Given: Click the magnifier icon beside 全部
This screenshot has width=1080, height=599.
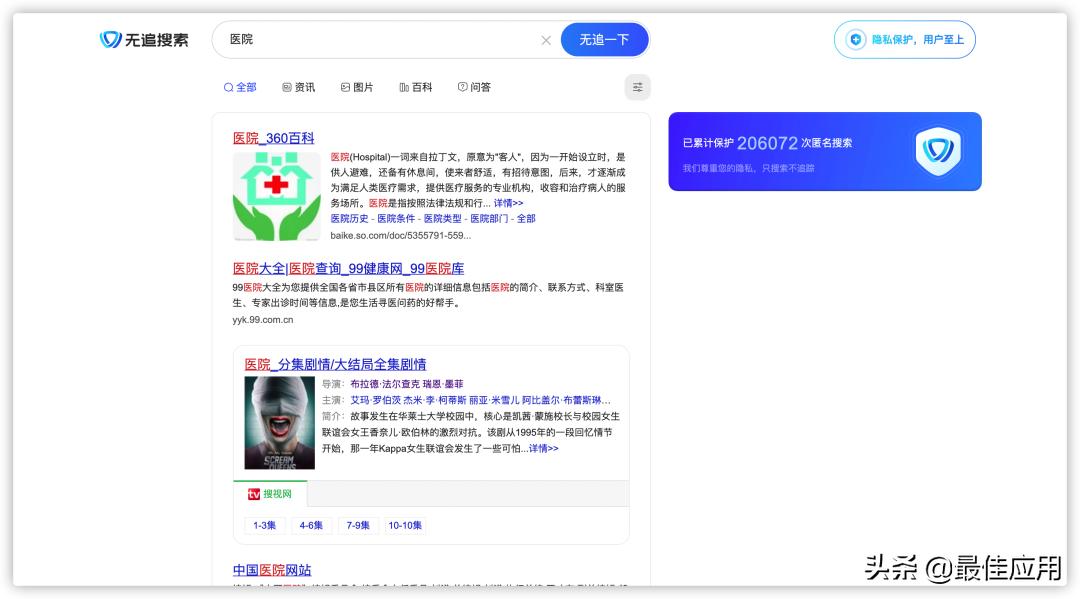Looking at the screenshot, I should [229, 88].
